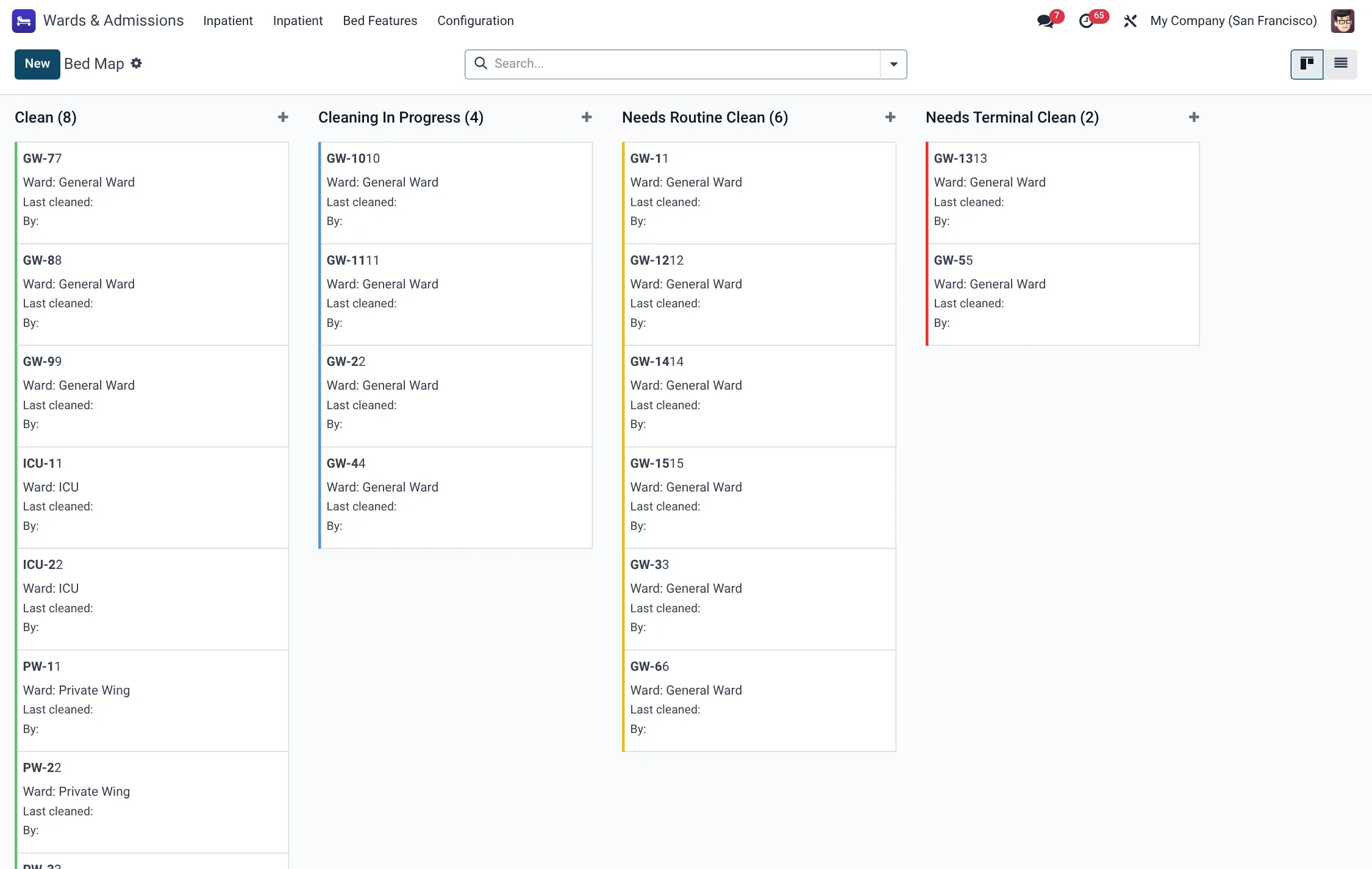Open the GW-88 bed card
The height and width of the screenshot is (869, 1372).
152,295
